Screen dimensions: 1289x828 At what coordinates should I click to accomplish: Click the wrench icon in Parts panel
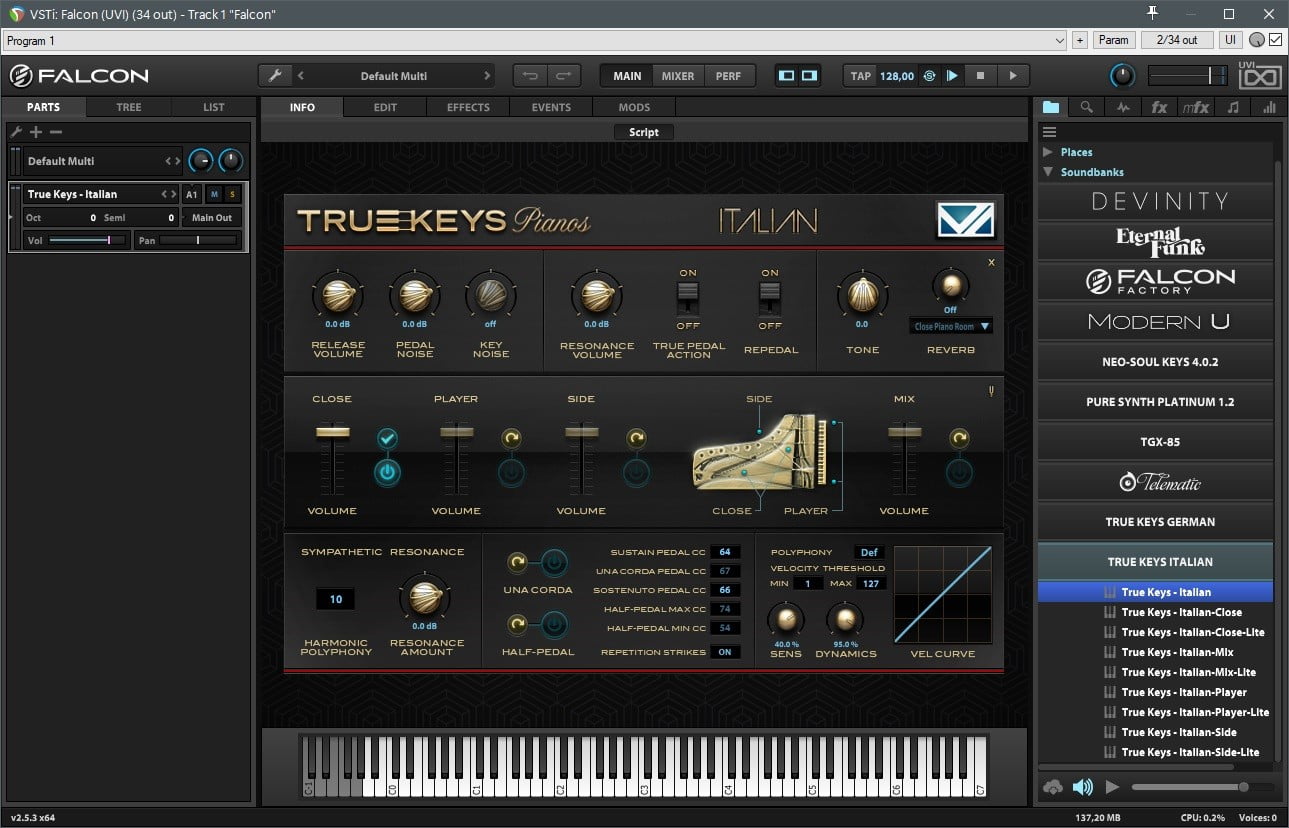[x=16, y=132]
